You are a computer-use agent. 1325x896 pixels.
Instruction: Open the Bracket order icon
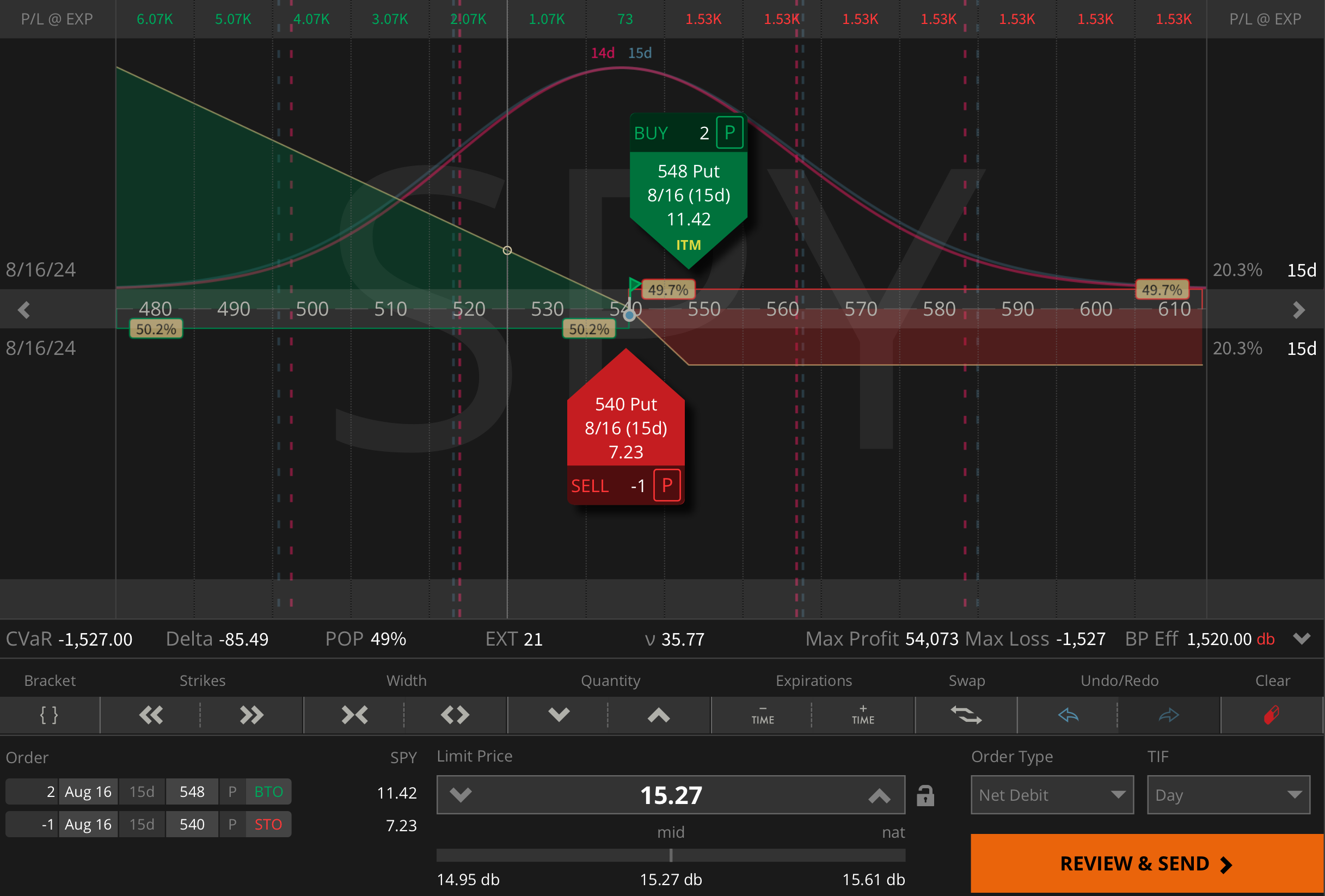[50, 715]
